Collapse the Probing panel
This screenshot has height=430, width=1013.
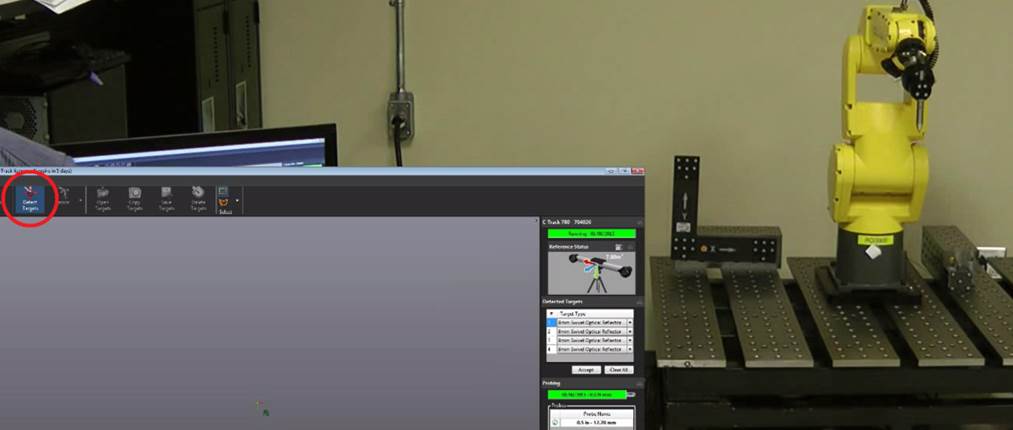coord(639,384)
